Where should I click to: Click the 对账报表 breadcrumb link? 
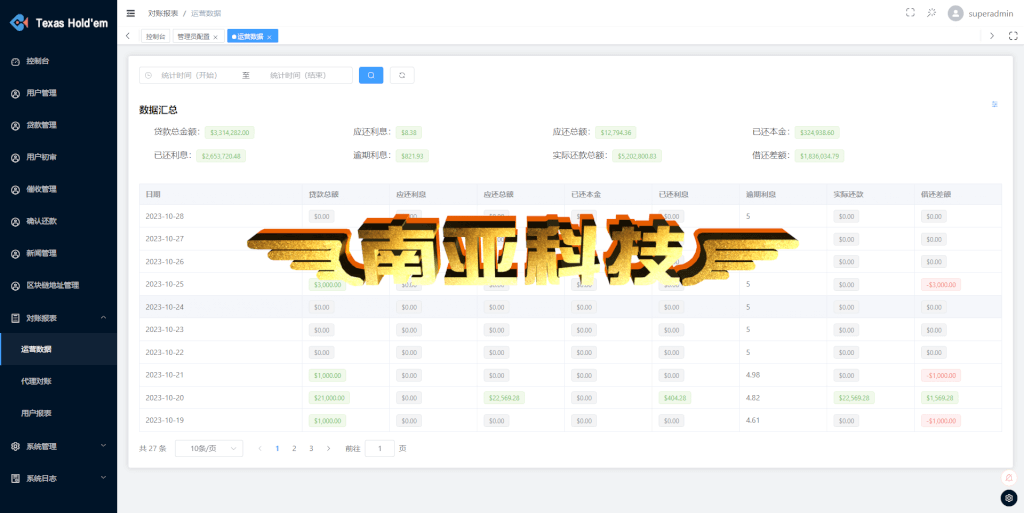click(163, 13)
